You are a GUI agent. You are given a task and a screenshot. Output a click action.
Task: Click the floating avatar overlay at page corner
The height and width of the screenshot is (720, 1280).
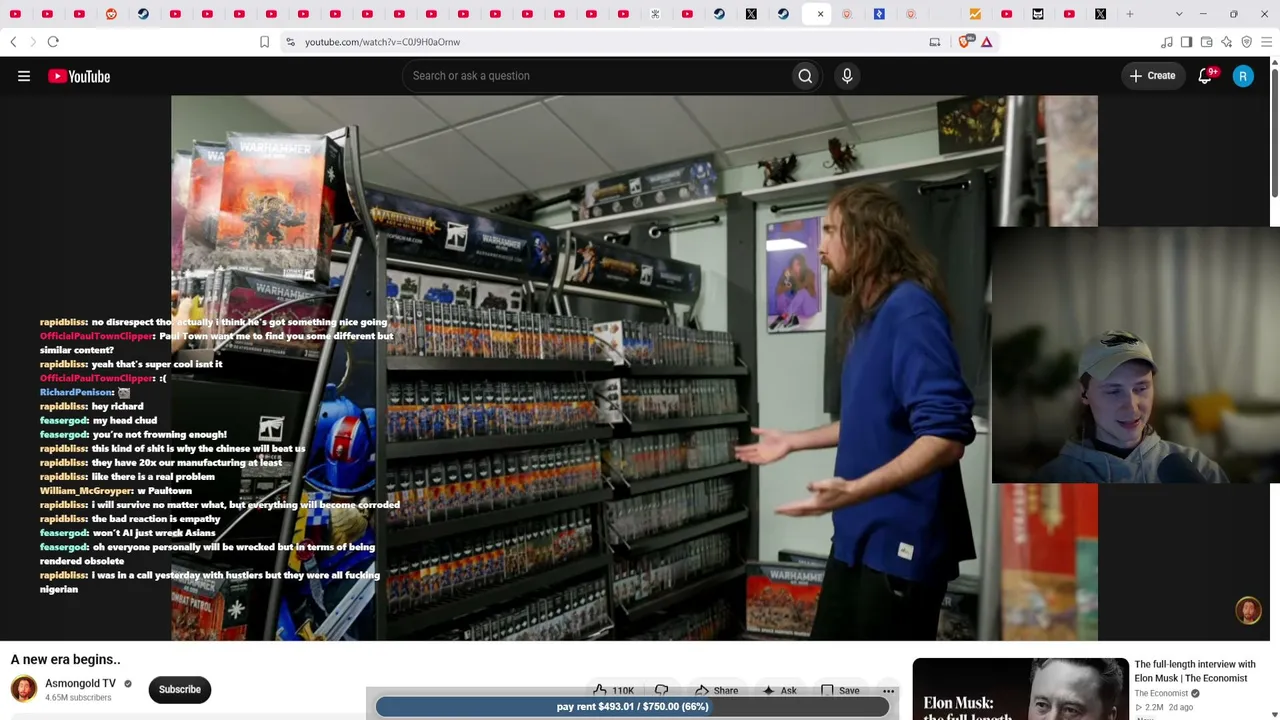[1248, 610]
